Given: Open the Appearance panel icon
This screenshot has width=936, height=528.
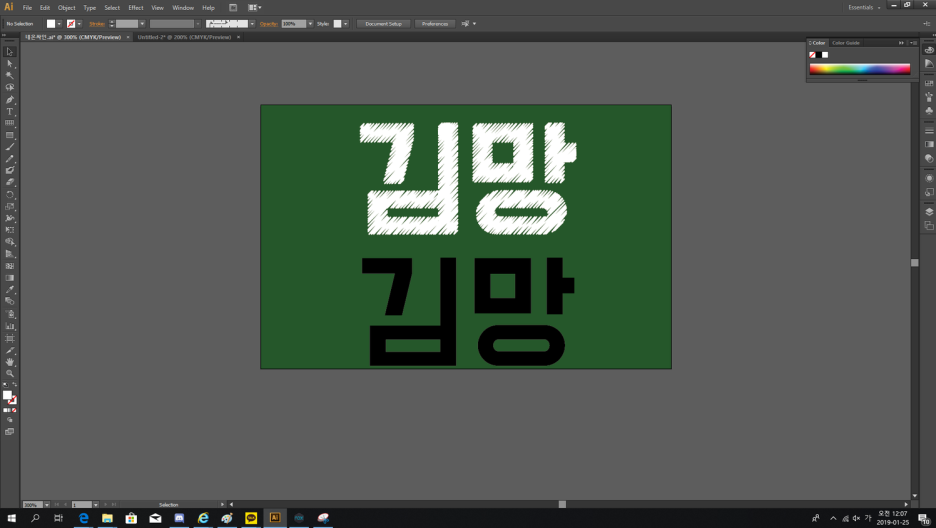Looking at the screenshot, I should point(929,178).
